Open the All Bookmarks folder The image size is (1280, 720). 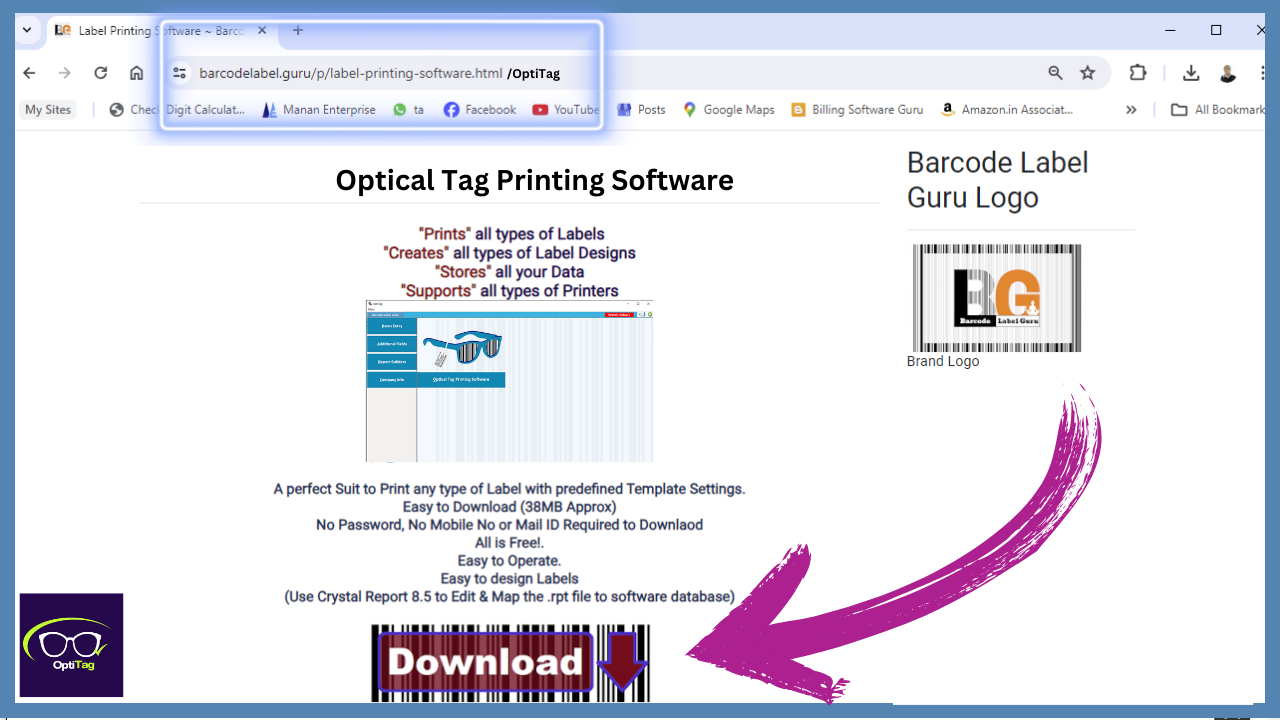coord(1217,110)
